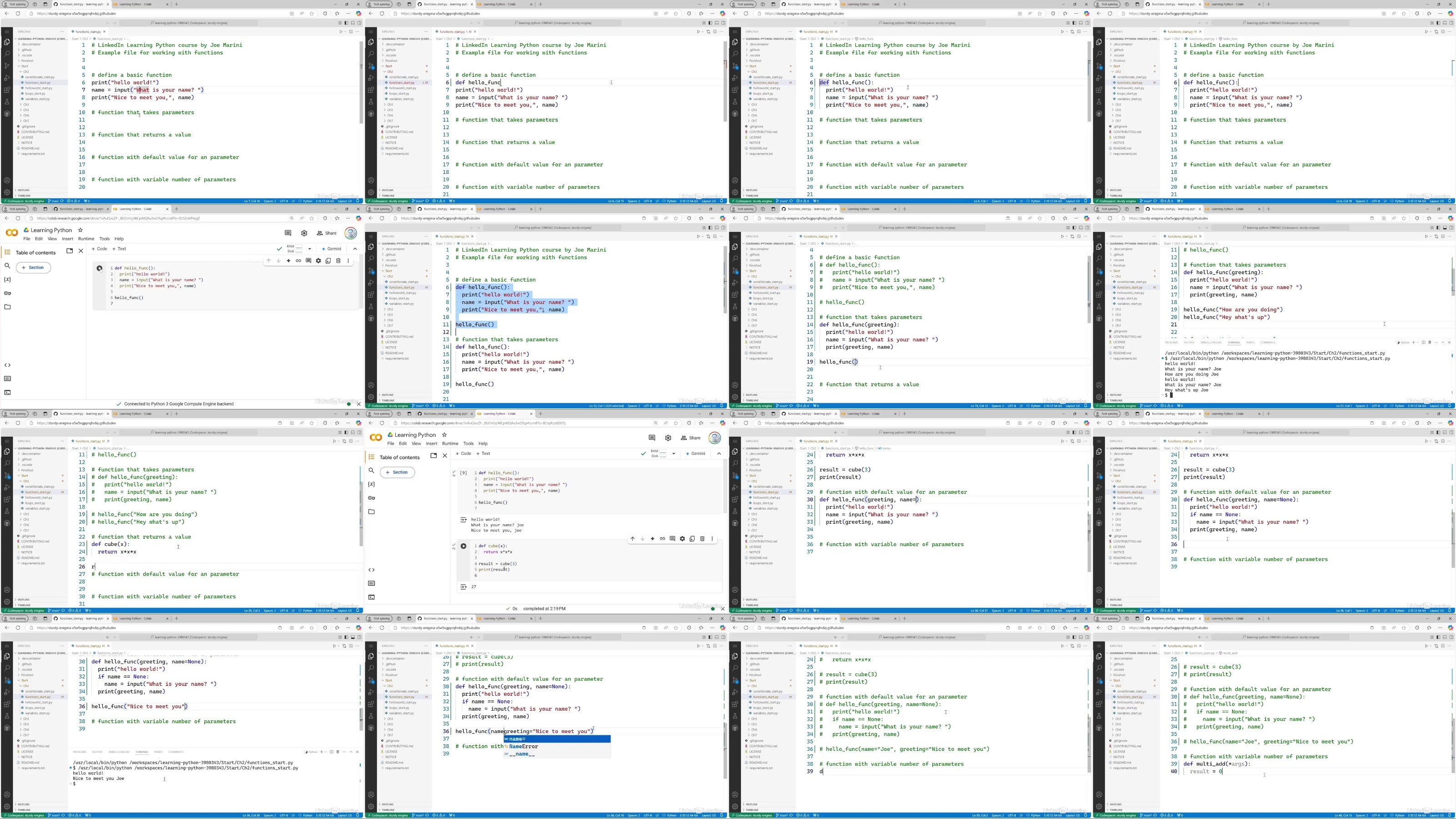Screen dimensions: 1456x819
Task: Open Files folder panel in 'Connected' Colab window
Action: [7, 307]
